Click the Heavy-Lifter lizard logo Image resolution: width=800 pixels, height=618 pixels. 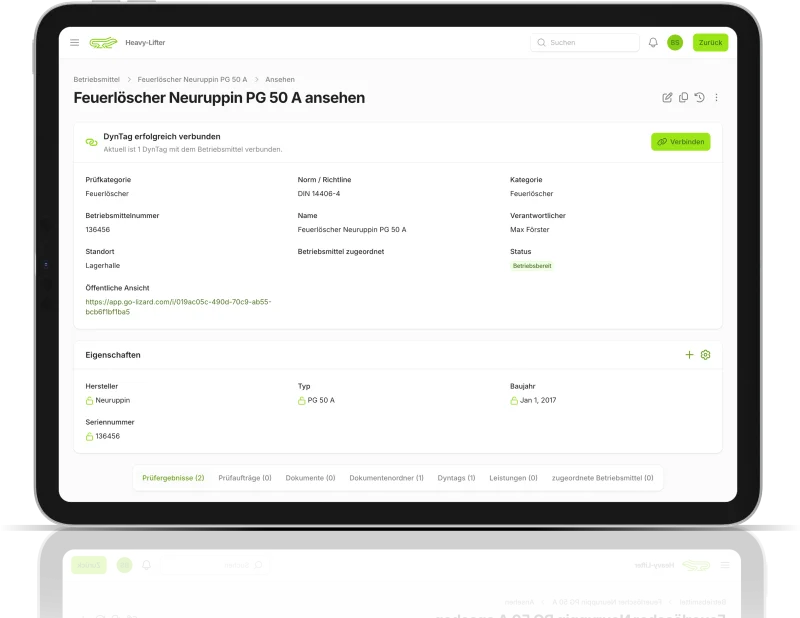click(103, 43)
